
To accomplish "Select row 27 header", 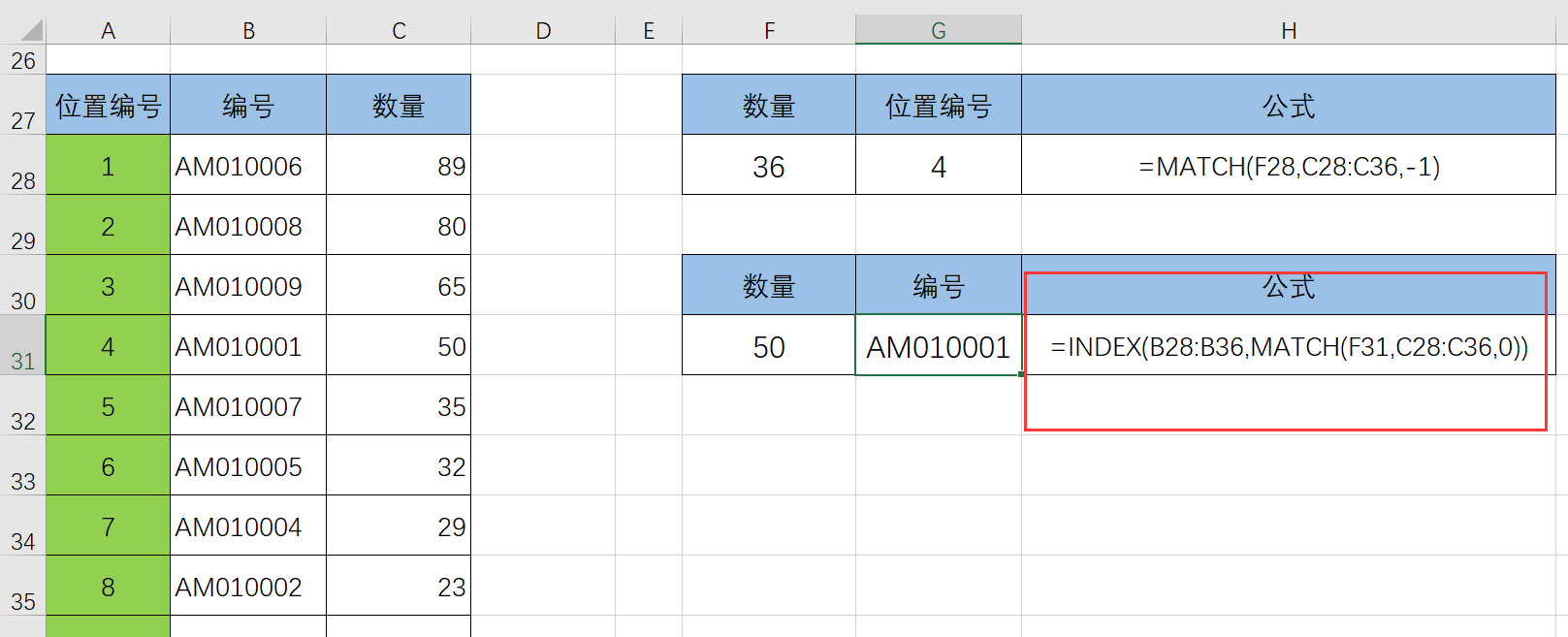I will (23, 105).
